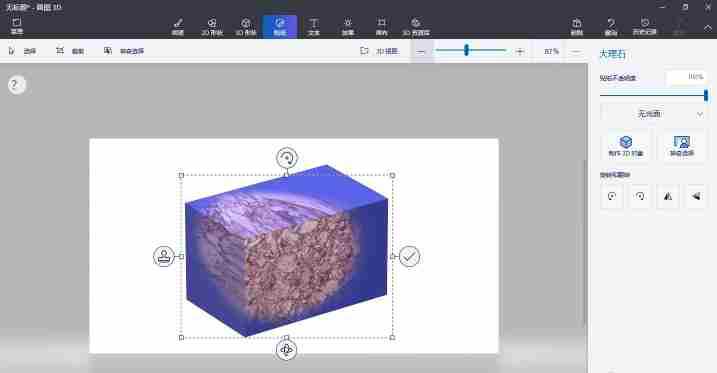Select the highlighted Stickers tab
The height and width of the screenshot is (373, 717).
pos(280,27)
